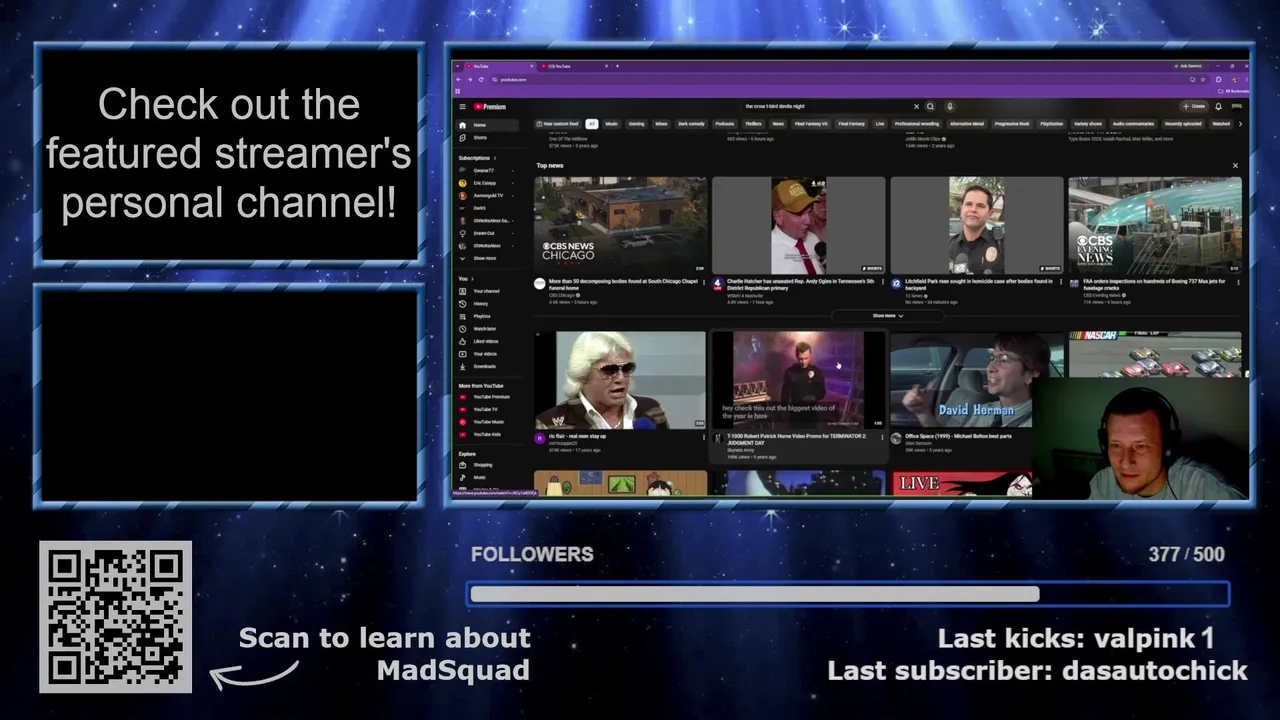Expand Show more subscriptions
The width and height of the screenshot is (1280, 720).
tap(487, 258)
